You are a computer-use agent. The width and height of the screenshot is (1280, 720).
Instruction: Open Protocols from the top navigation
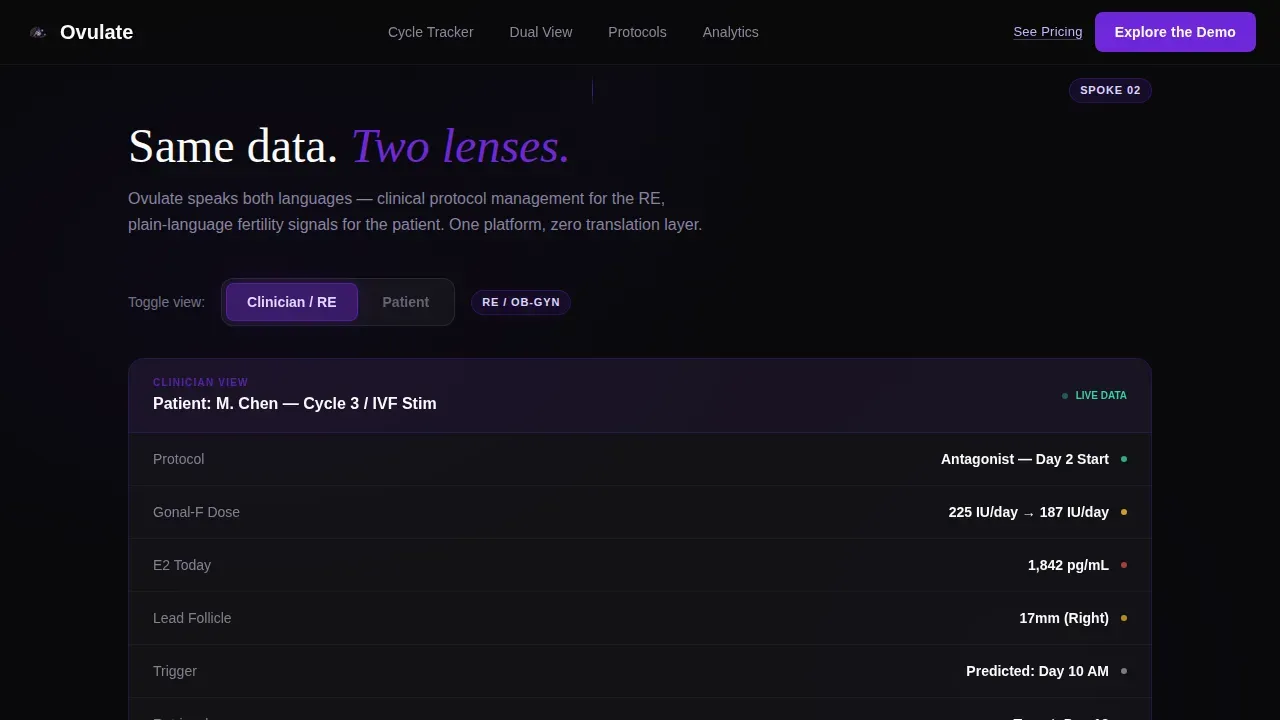637,32
